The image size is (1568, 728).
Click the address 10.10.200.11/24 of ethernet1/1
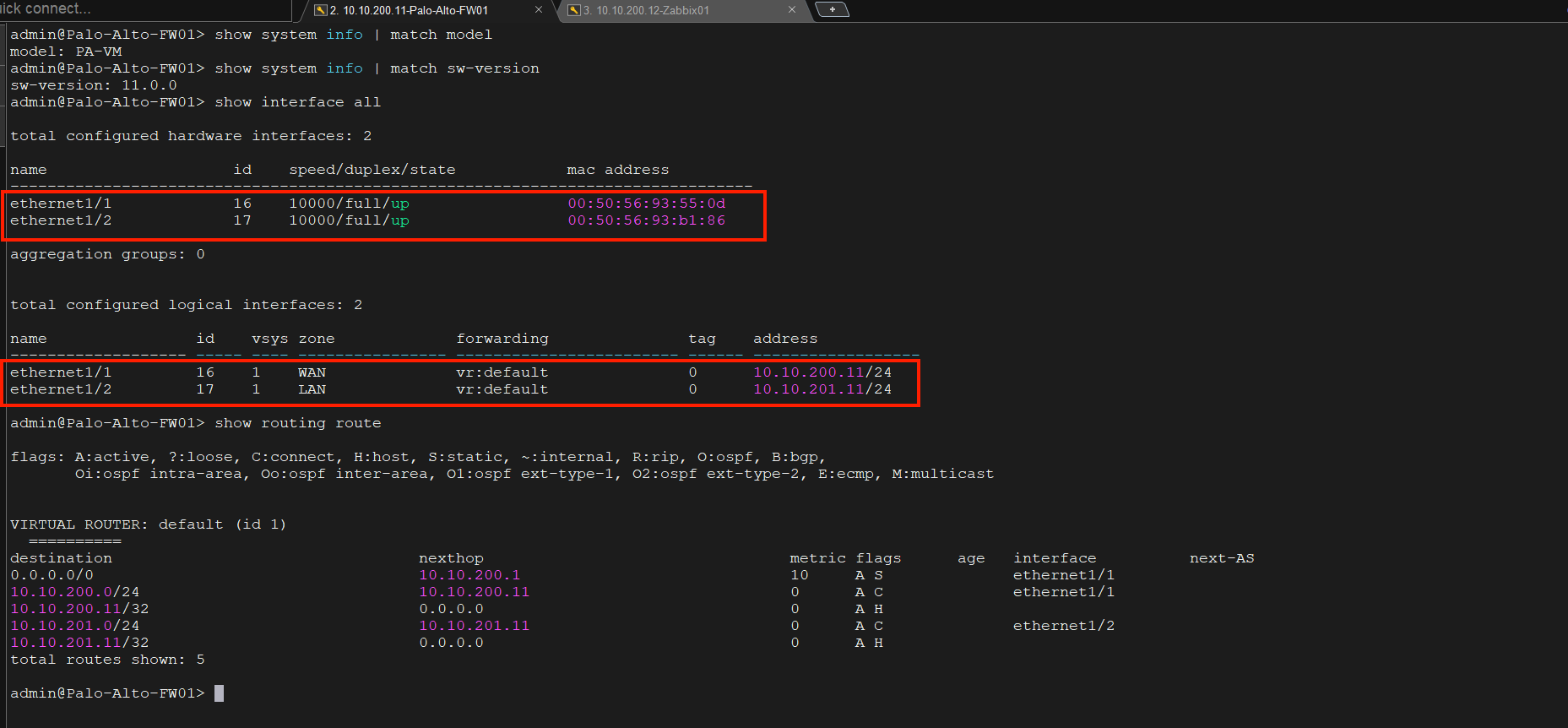(822, 372)
